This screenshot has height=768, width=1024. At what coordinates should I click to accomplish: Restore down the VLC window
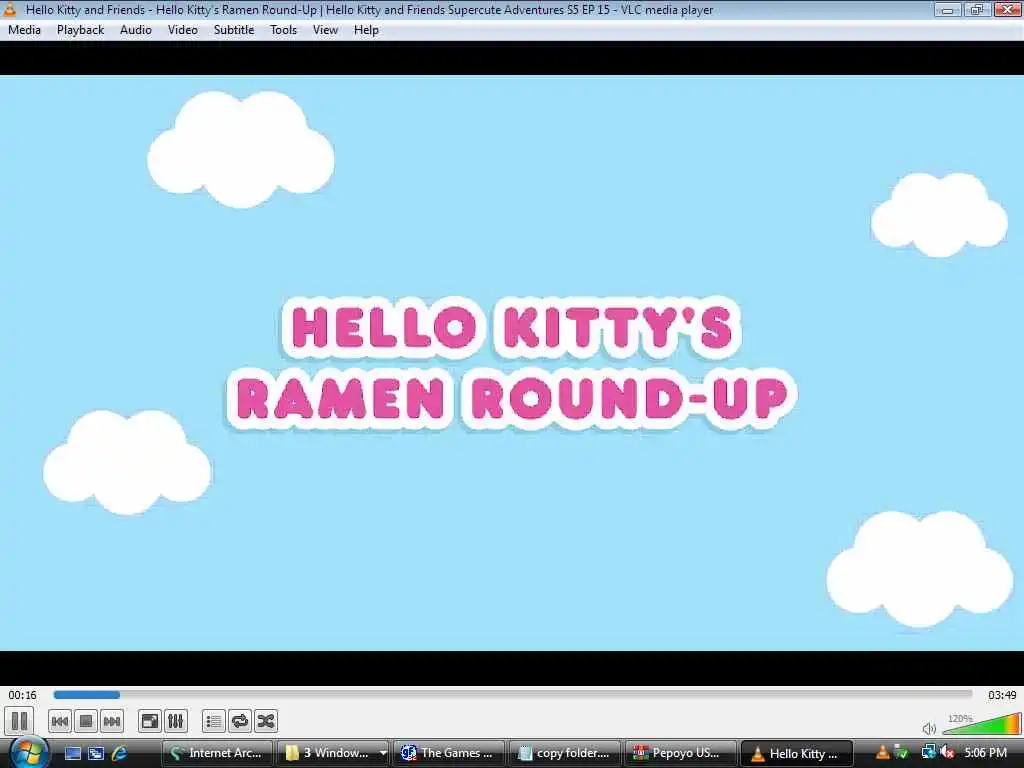pos(977,9)
